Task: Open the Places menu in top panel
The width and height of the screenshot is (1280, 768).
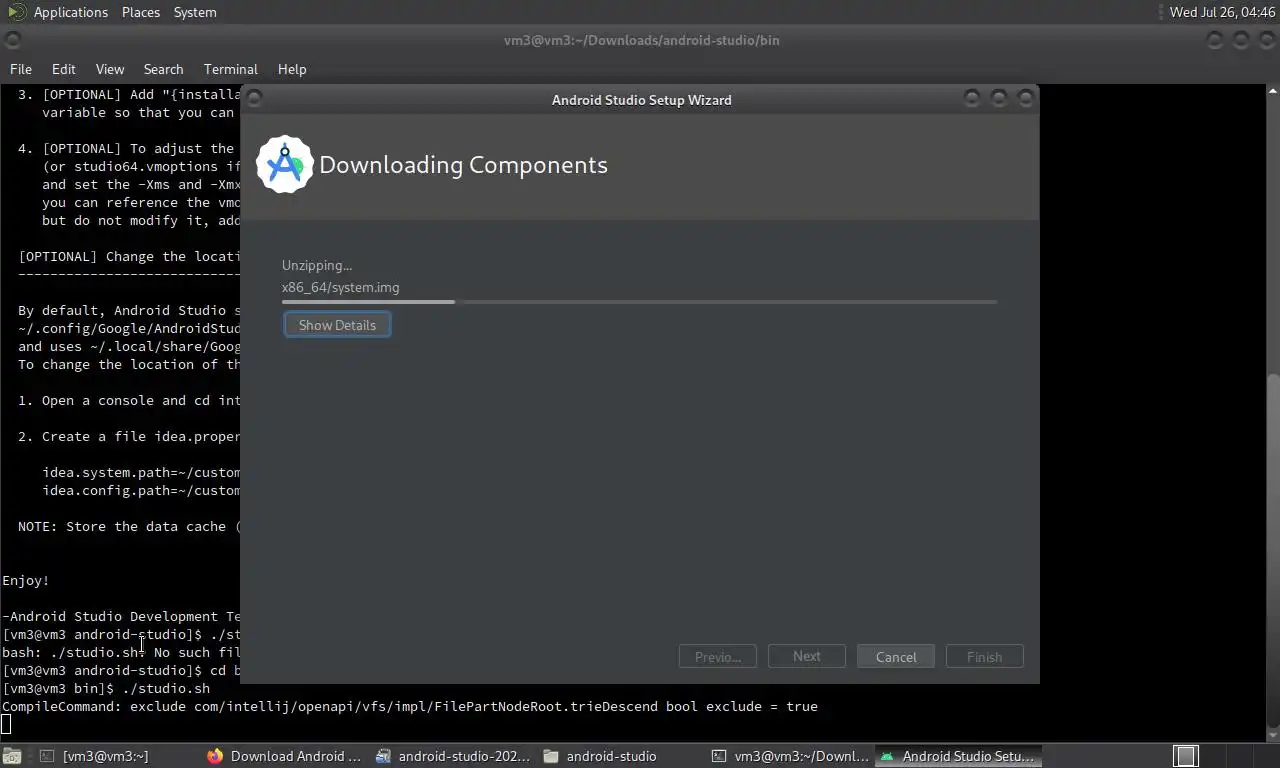Action: (x=141, y=12)
